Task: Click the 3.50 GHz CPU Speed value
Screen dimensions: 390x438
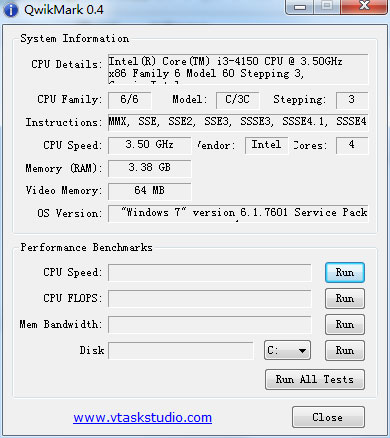Action: pos(150,145)
